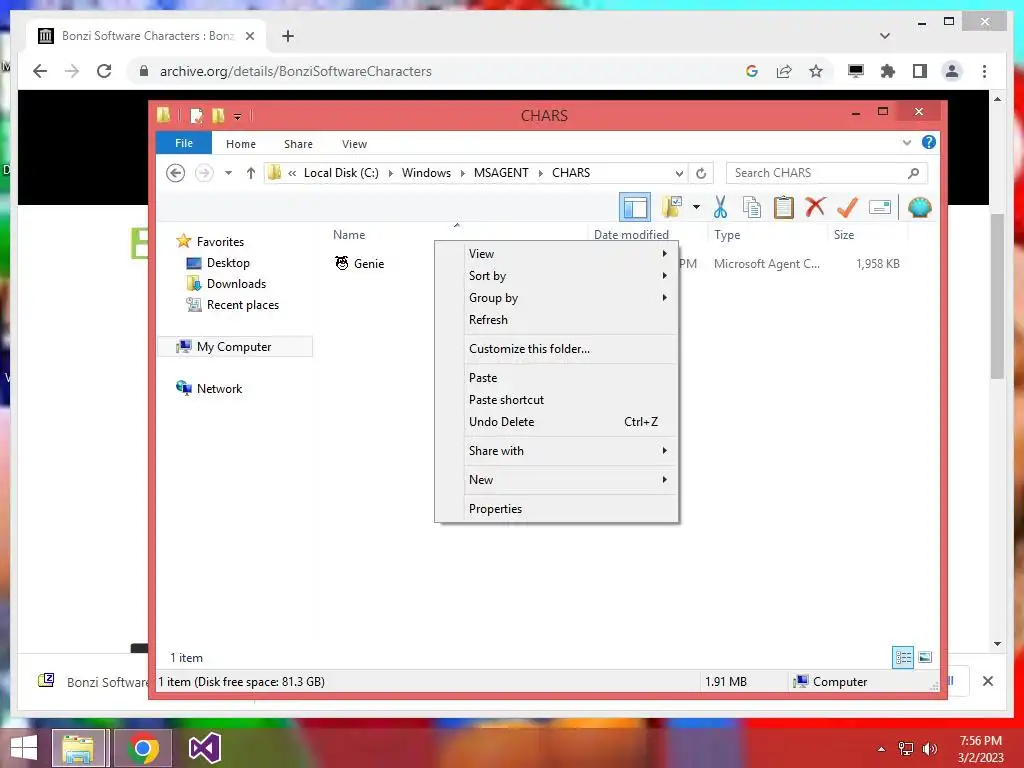
Task: Open Recent places in the navigation pane
Action: [242, 305]
